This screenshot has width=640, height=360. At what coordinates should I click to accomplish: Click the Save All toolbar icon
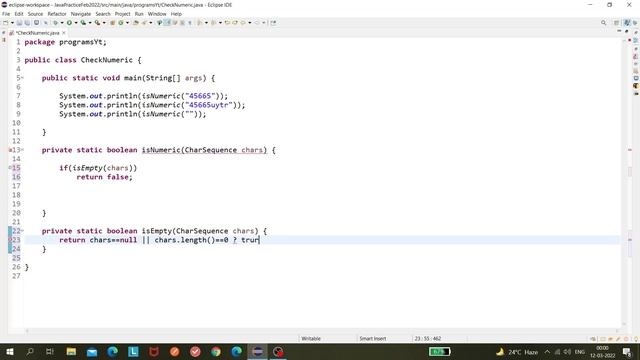[27, 23]
